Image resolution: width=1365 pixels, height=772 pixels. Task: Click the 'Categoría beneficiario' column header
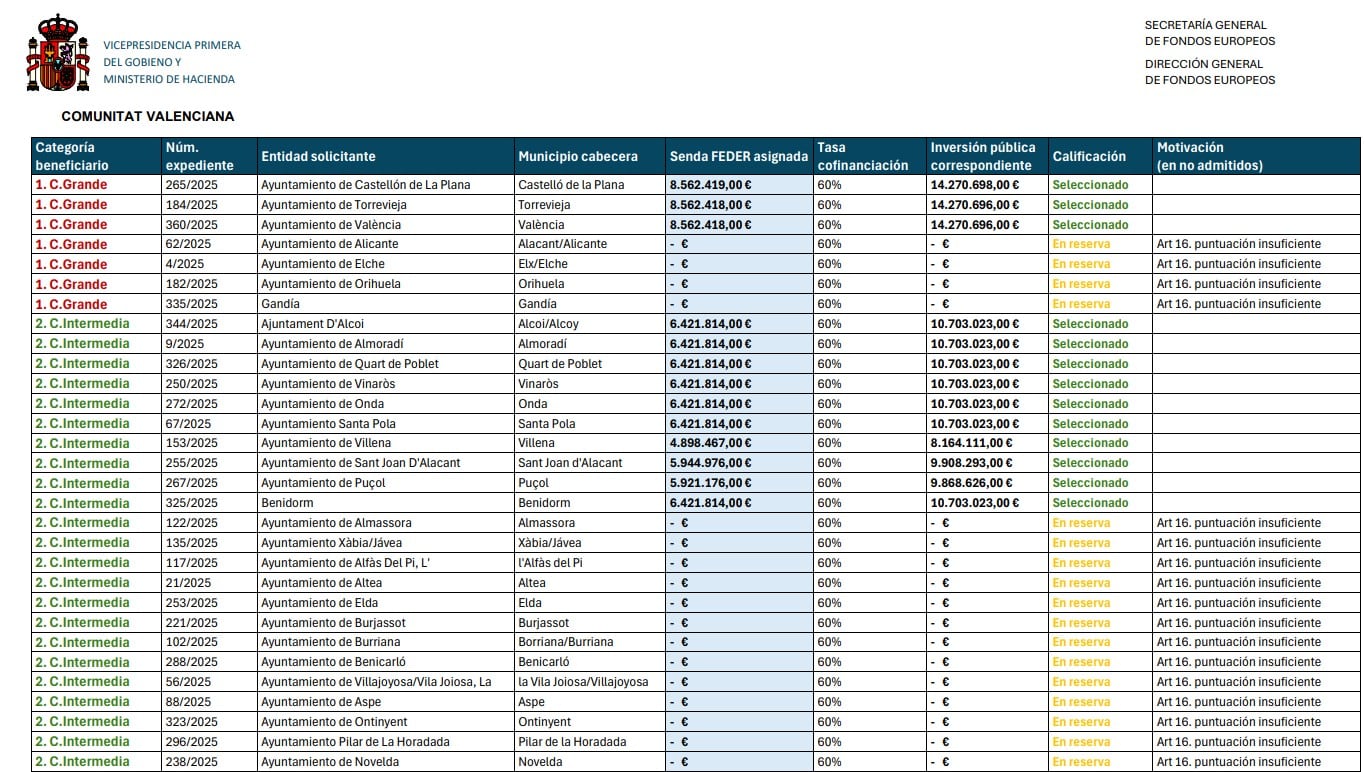pyautogui.click(x=72, y=156)
